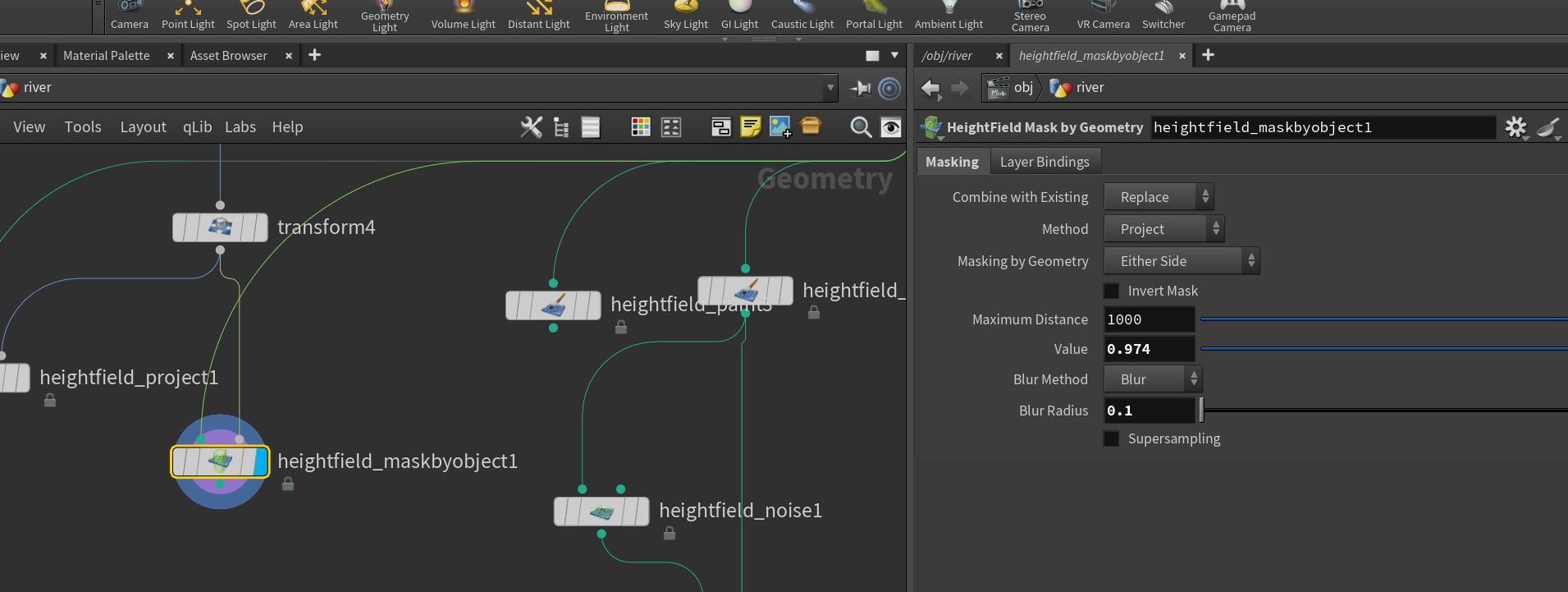The width and height of the screenshot is (1568, 592).
Task: Open the color palette icon in network toolbar
Action: pos(641,126)
